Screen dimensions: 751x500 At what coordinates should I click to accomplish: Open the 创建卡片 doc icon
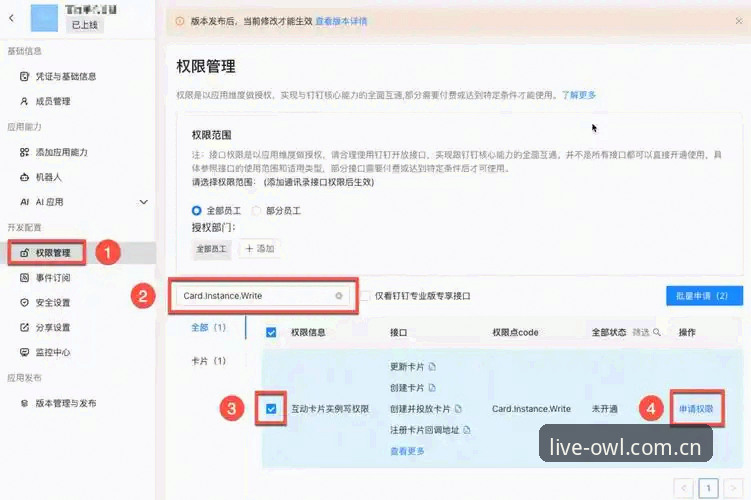(x=432, y=387)
